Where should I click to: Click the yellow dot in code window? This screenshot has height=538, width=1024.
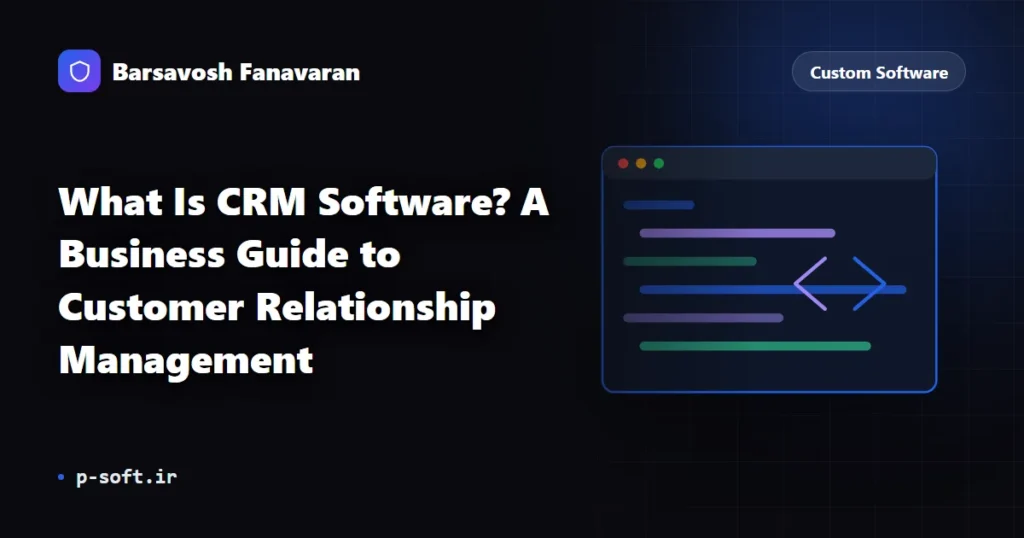point(641,163)
